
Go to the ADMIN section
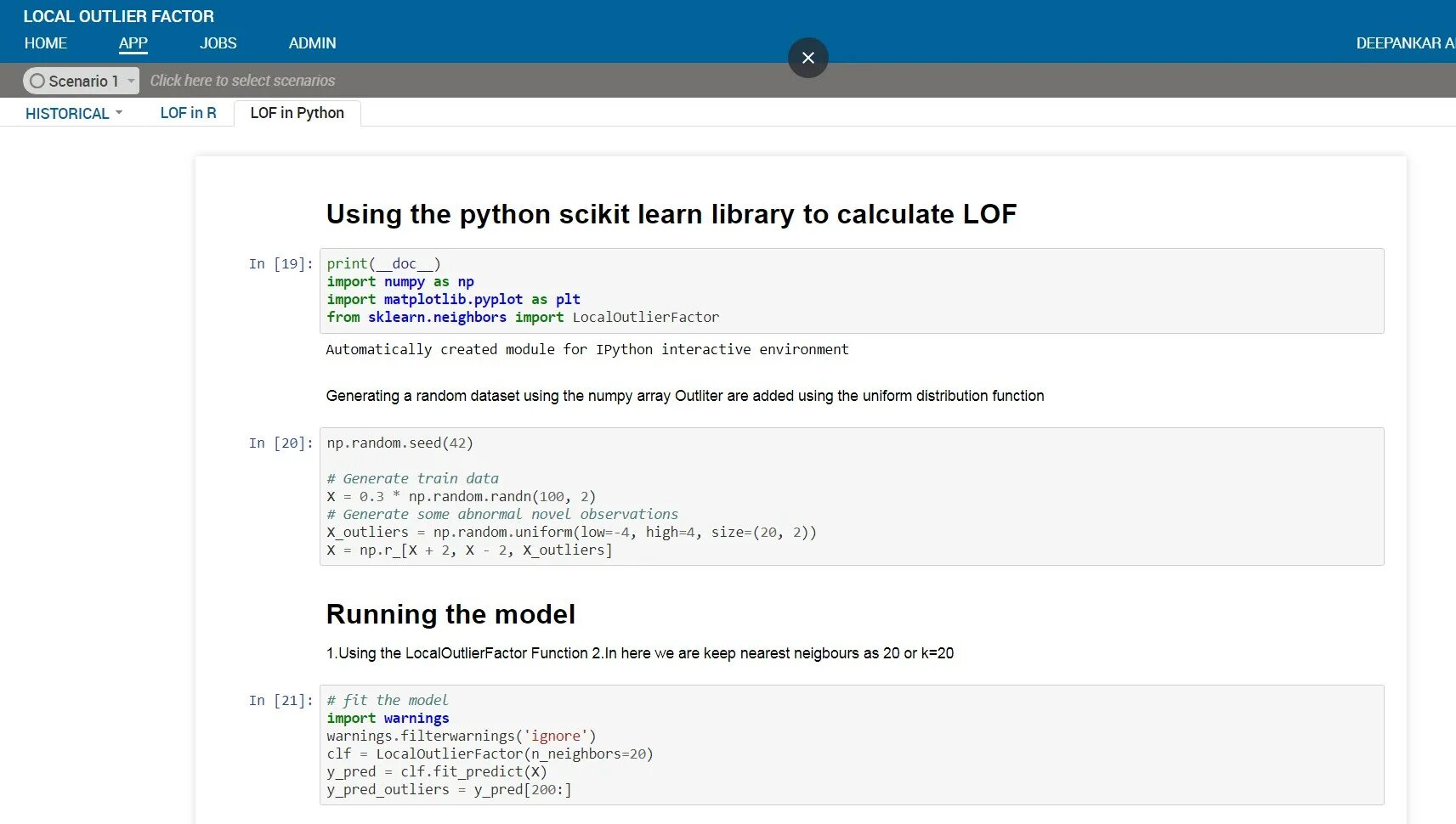(x=311, y=42)
